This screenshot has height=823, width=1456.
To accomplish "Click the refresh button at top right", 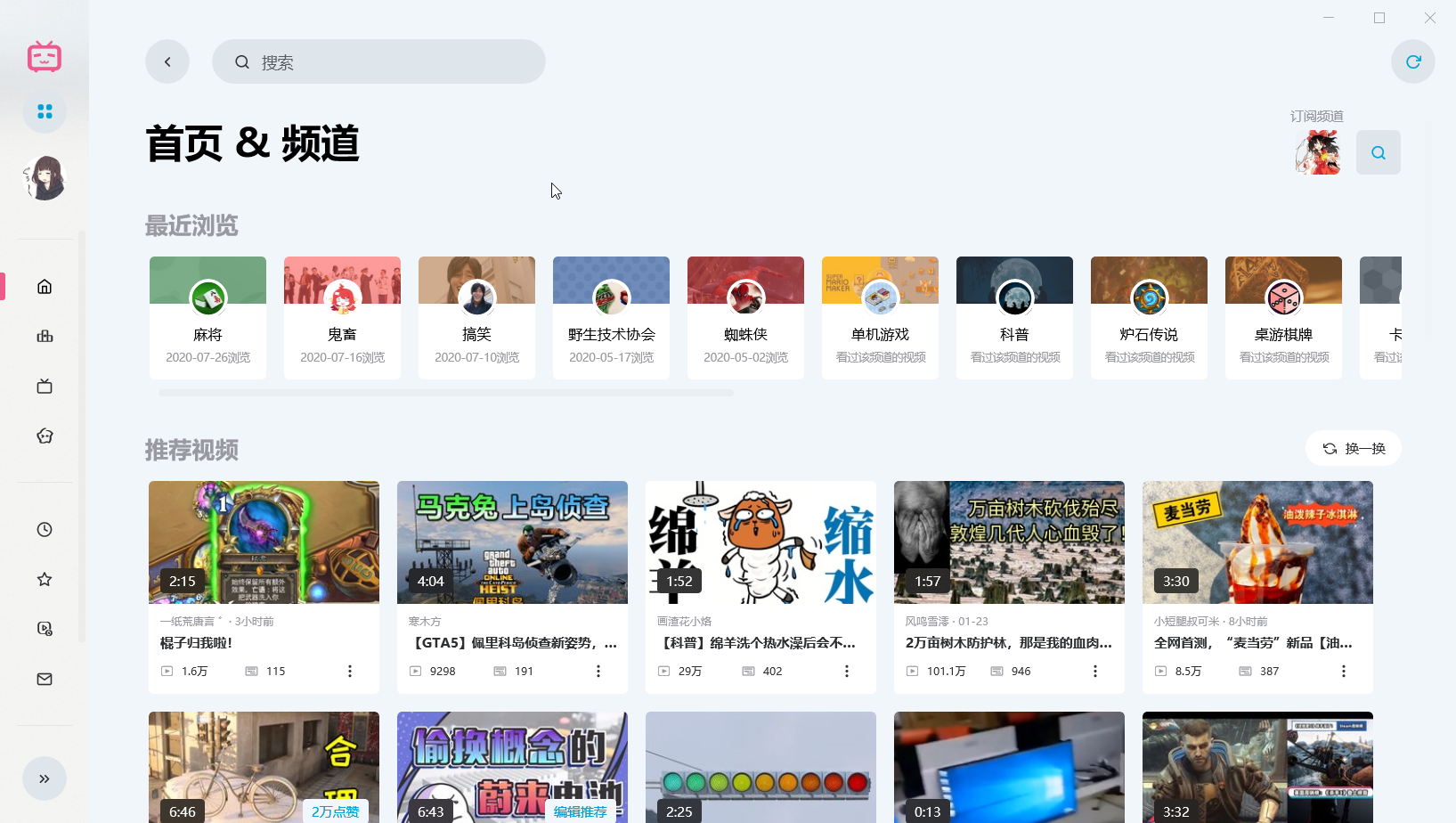I will coord(1413,61).
